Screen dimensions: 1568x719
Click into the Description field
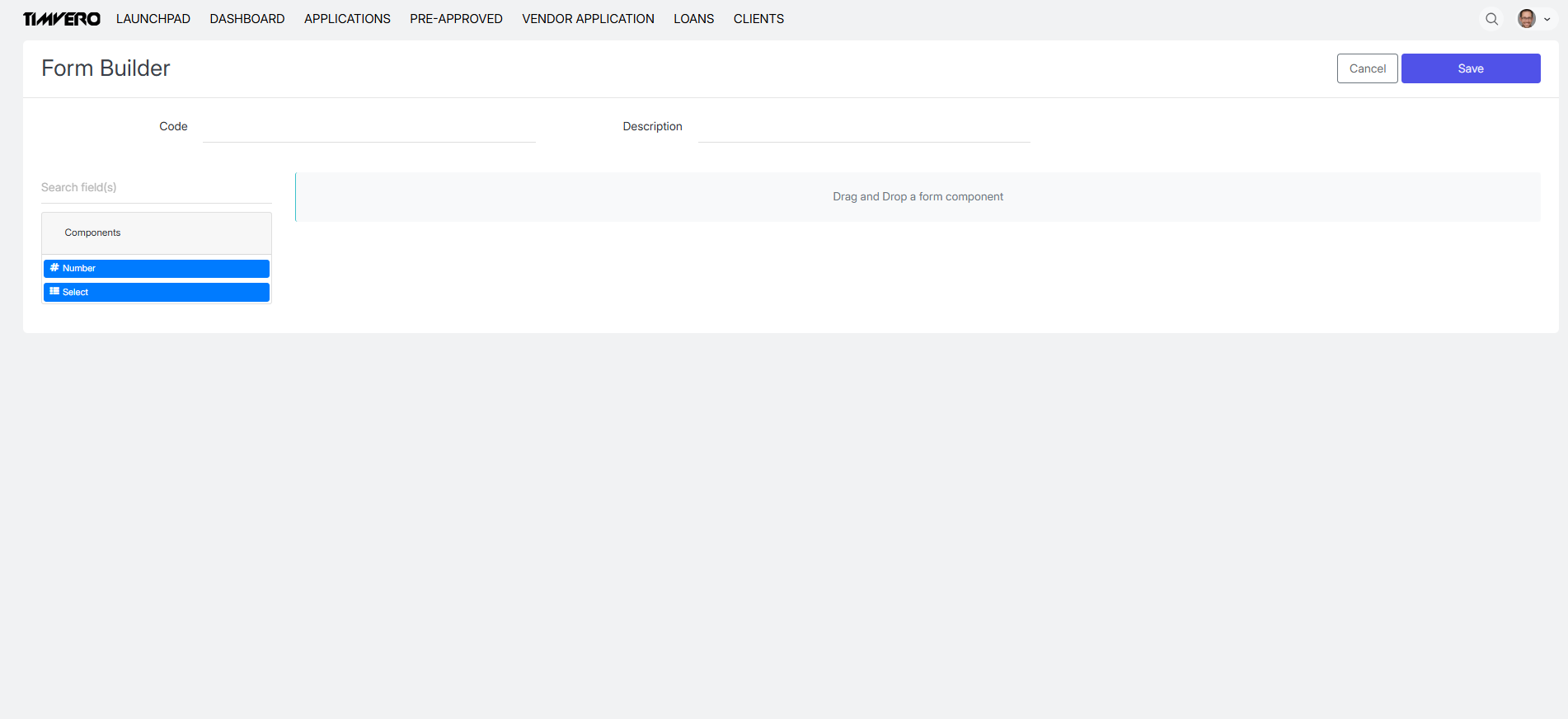(x=863, y=128)
